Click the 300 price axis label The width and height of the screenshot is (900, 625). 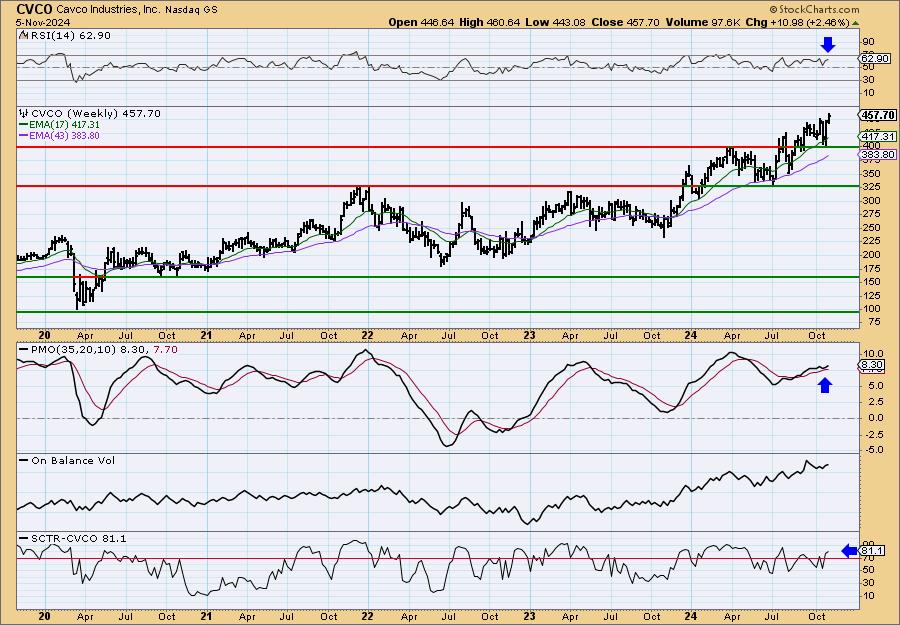click(871, 200)
